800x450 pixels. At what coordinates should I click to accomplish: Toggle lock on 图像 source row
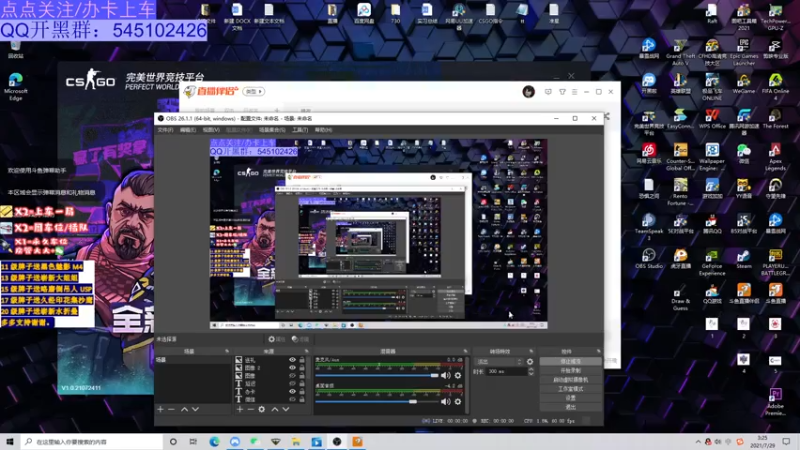(302, 376)
